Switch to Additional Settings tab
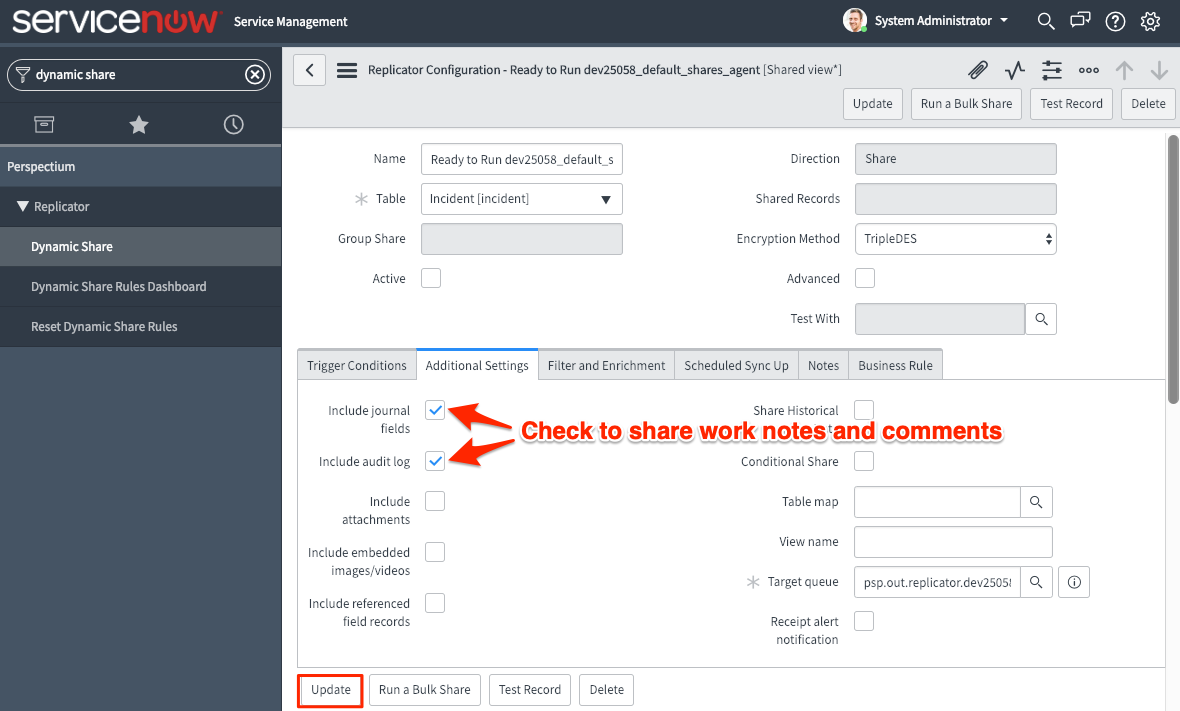The width and height of the screenshot is (1180, 711). pos(477,365)
